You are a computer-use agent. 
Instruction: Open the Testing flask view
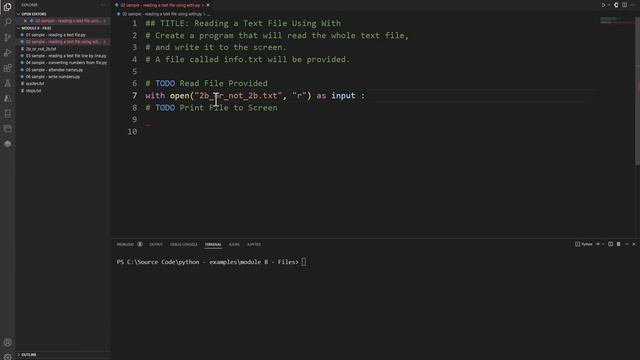click(x=7, y=83)
